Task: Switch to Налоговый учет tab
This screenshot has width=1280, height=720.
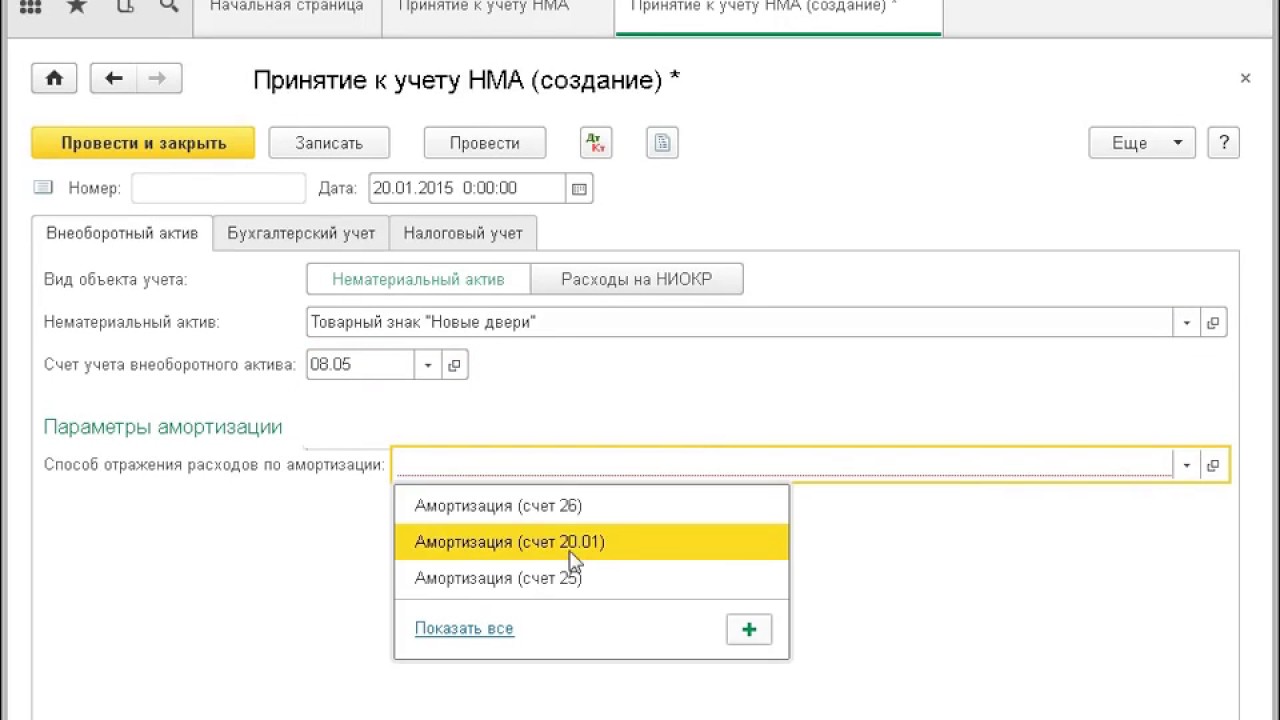Action: click(x=463, y=233)
